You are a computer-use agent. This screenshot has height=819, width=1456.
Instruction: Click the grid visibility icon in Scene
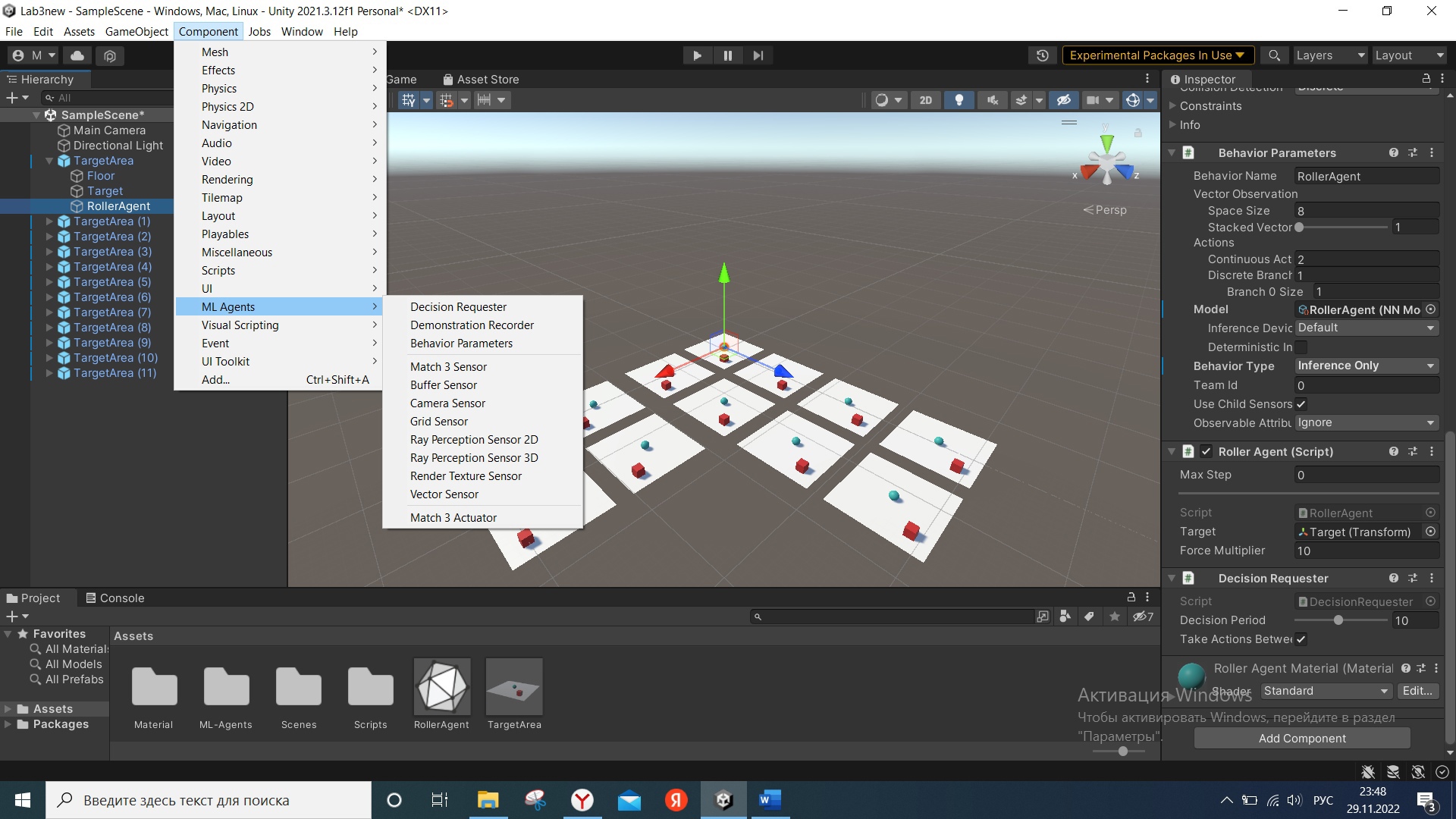[409, 100]
